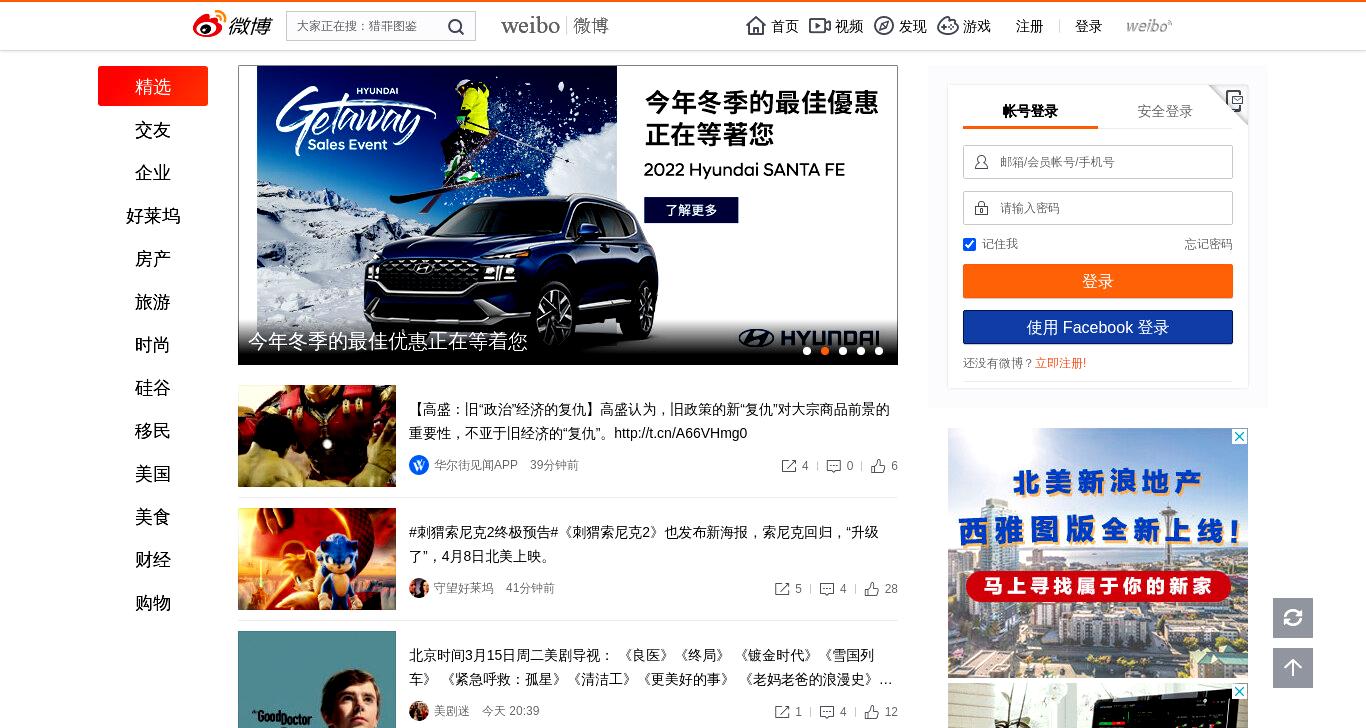Select 企业 category in sidebar

(x=153, y=173)
